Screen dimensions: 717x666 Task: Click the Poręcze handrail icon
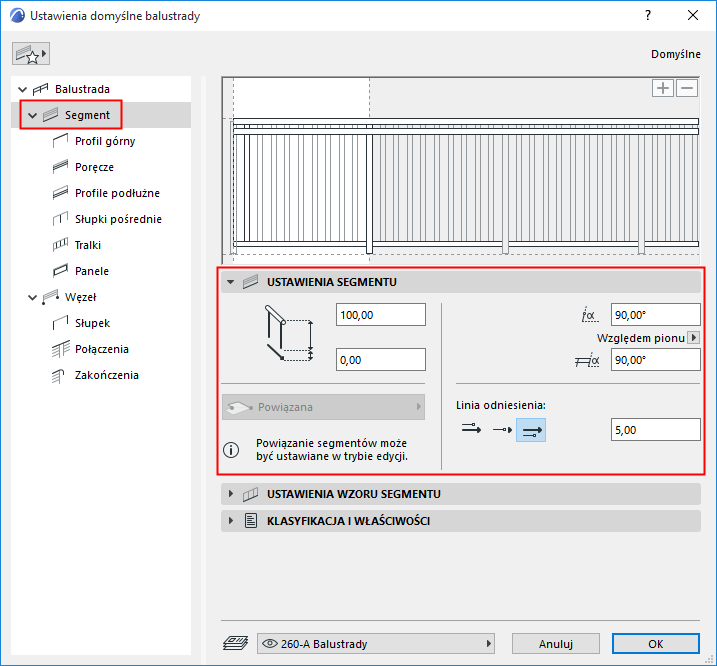(60, 167)
